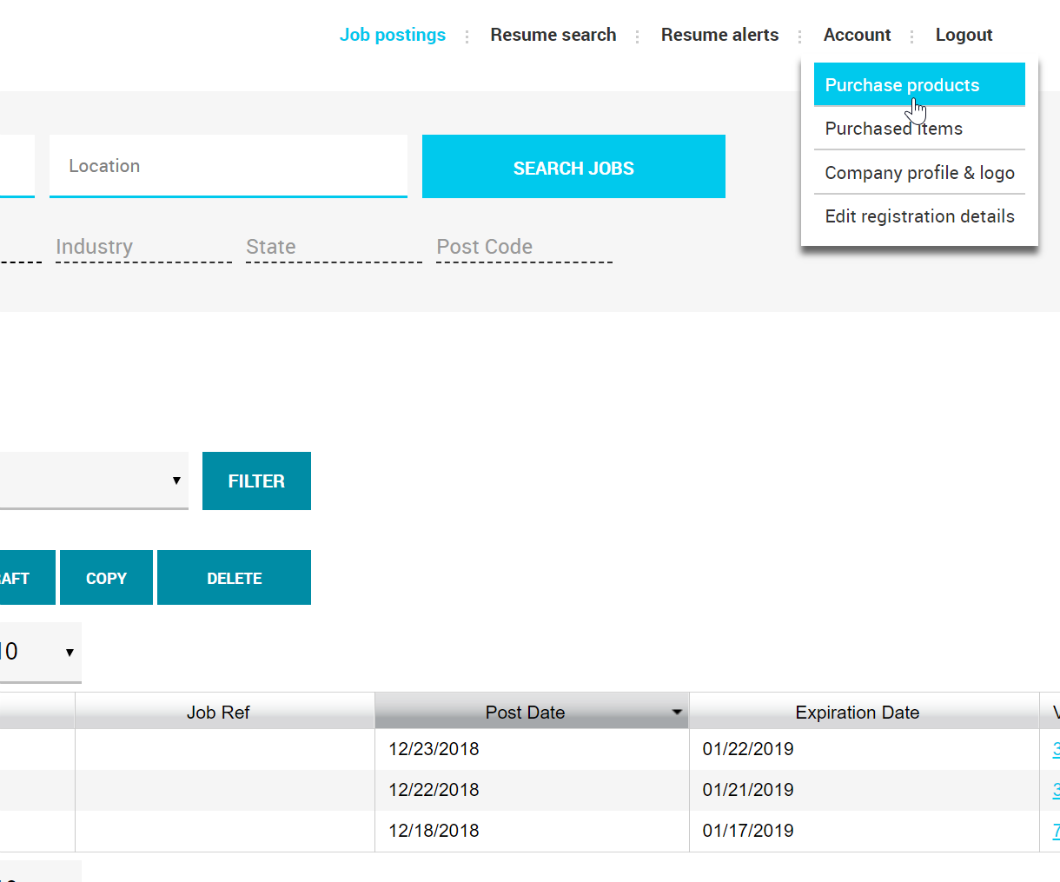The height and width of the screenshot is (882, 1060).
Task: Click the FILTER button
Action: [256, 481]
